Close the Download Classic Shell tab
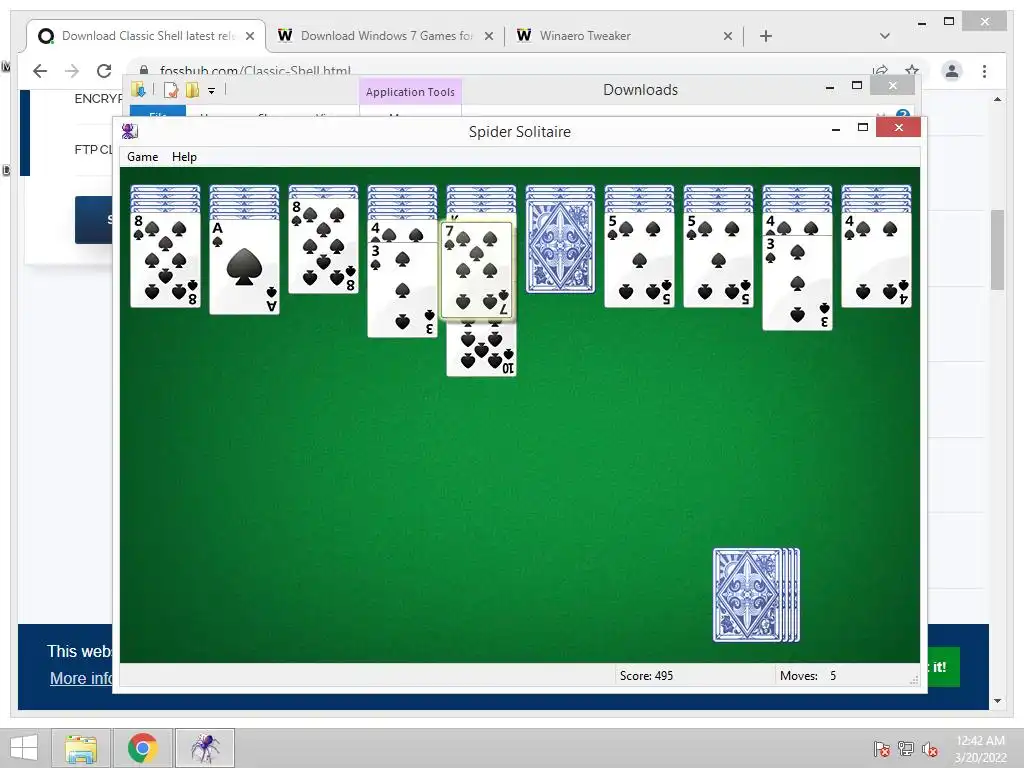Screen dimensions: 1024x768 tap(249, 36)
